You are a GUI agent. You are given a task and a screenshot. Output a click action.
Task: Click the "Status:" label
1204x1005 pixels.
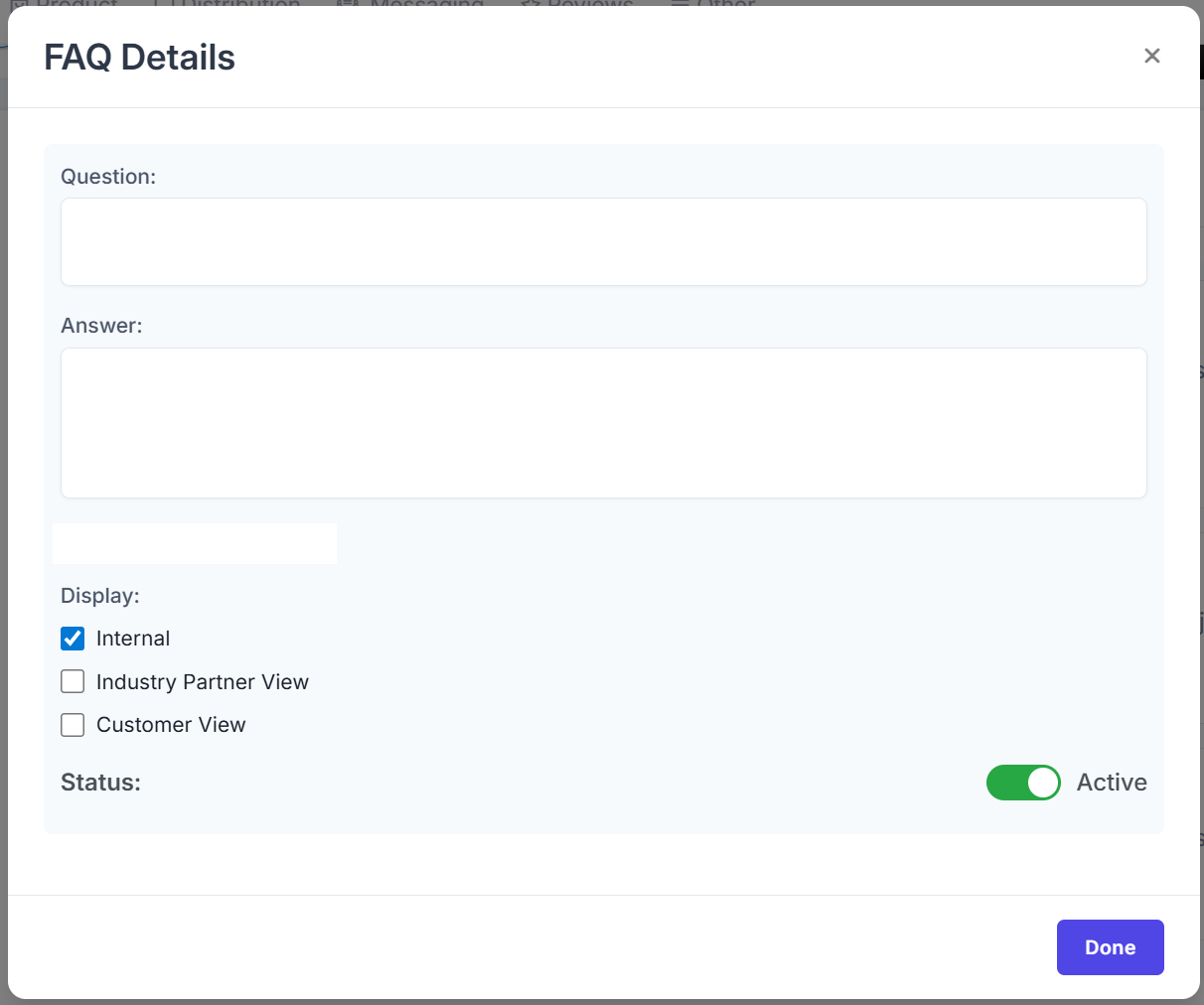pos(100,783)
